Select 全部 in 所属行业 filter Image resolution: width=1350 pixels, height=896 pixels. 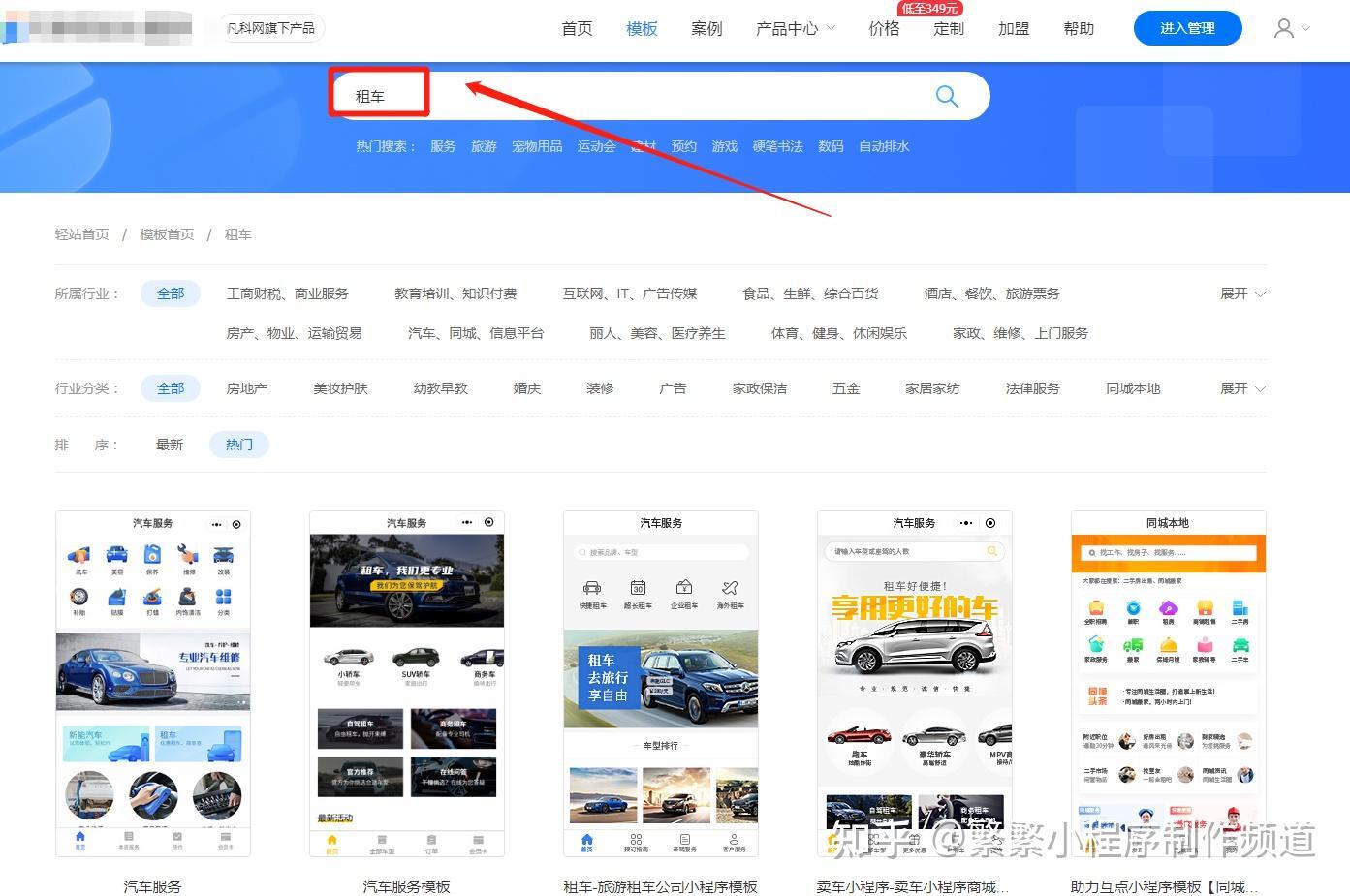[x=171, y=294]
